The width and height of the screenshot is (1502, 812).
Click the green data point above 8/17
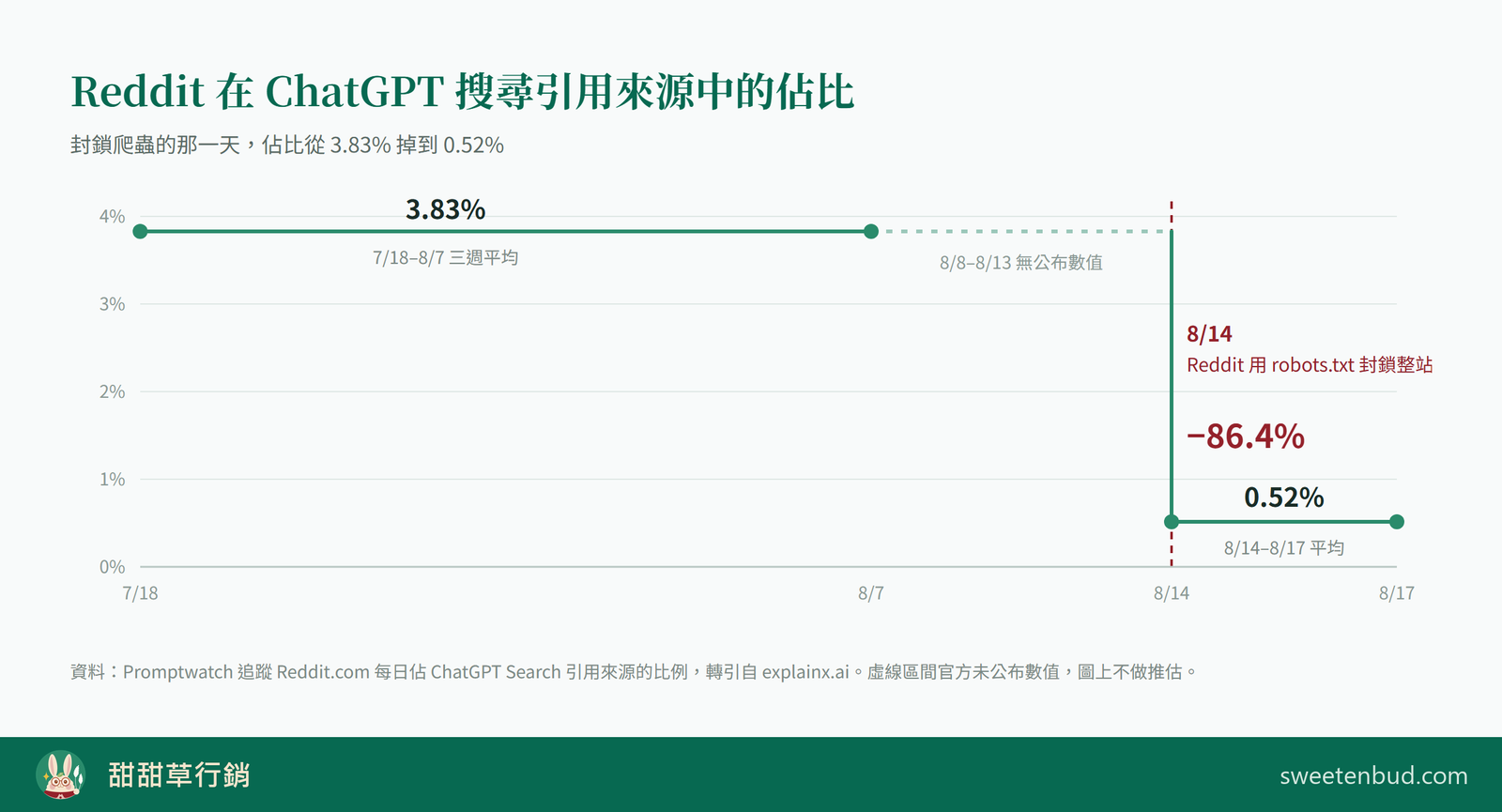[x=1397, y=522]
